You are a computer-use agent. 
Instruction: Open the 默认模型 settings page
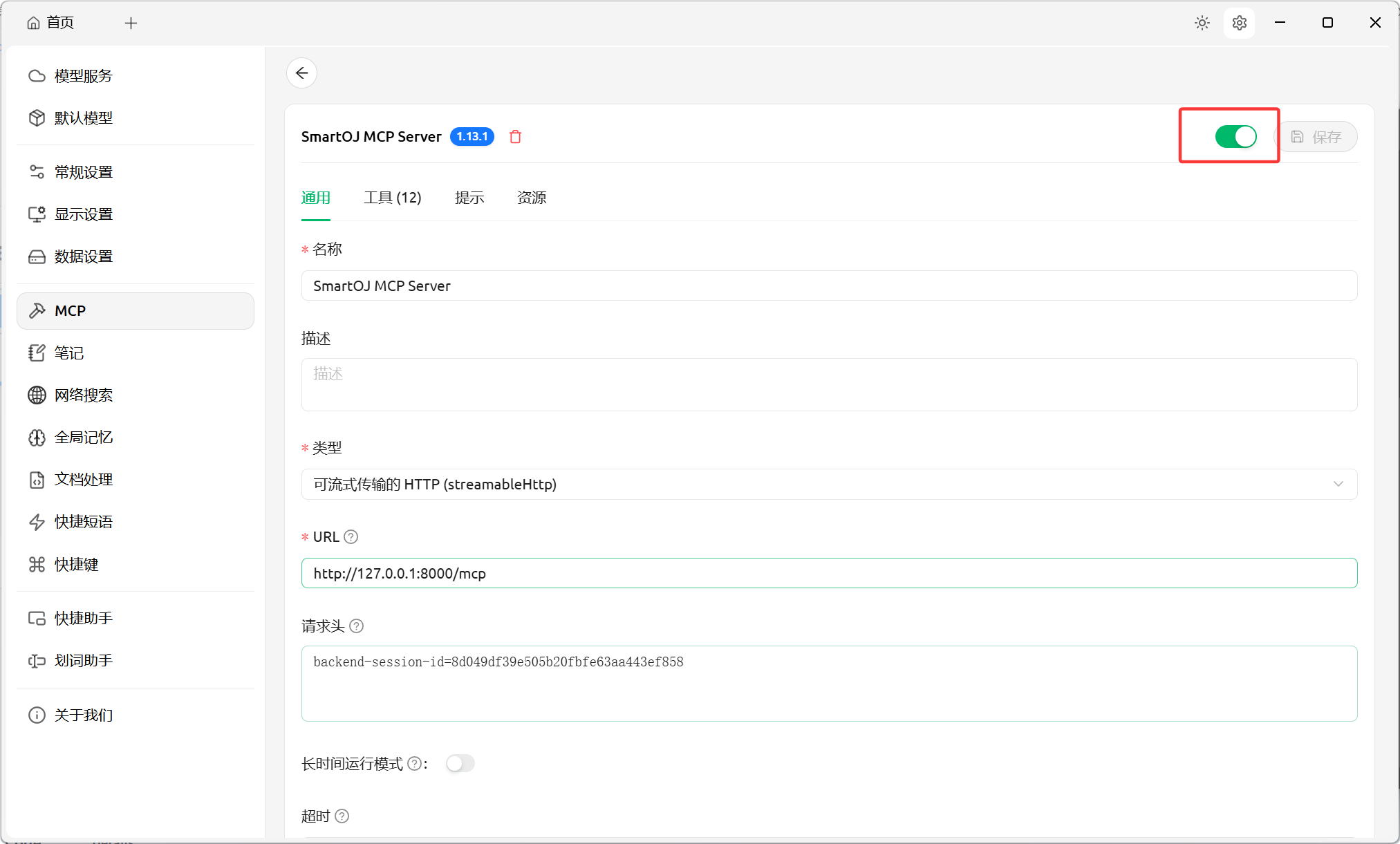tap(136, 118)
